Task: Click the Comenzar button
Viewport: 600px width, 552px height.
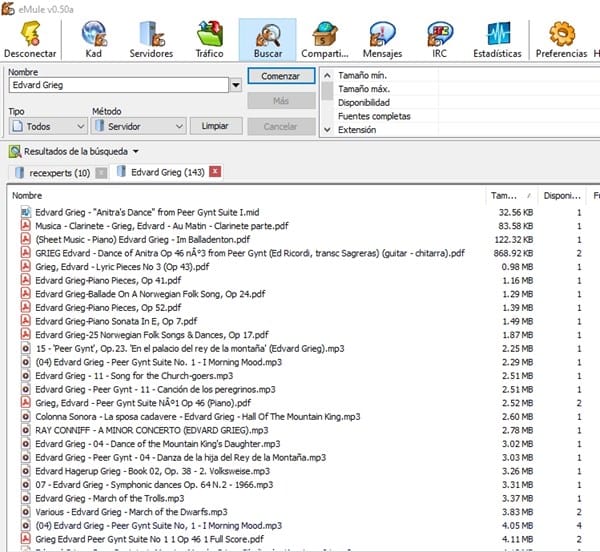Action: (281, 76)
